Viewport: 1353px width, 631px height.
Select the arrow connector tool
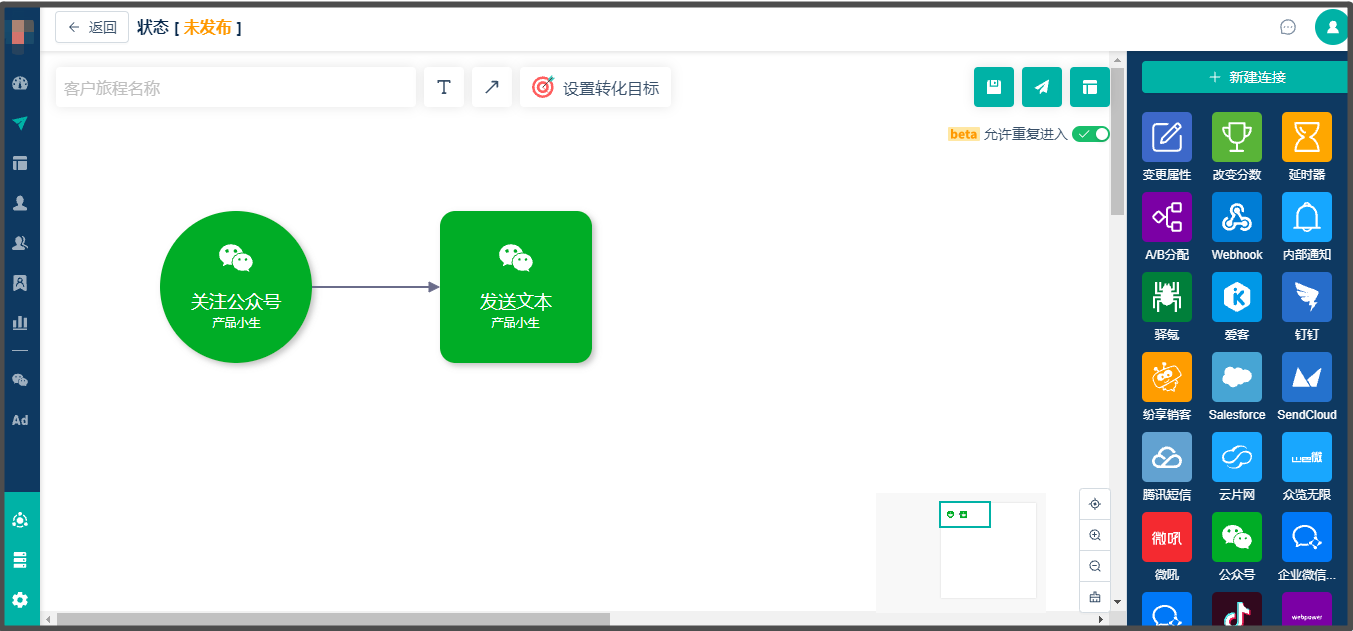point(492,87)
